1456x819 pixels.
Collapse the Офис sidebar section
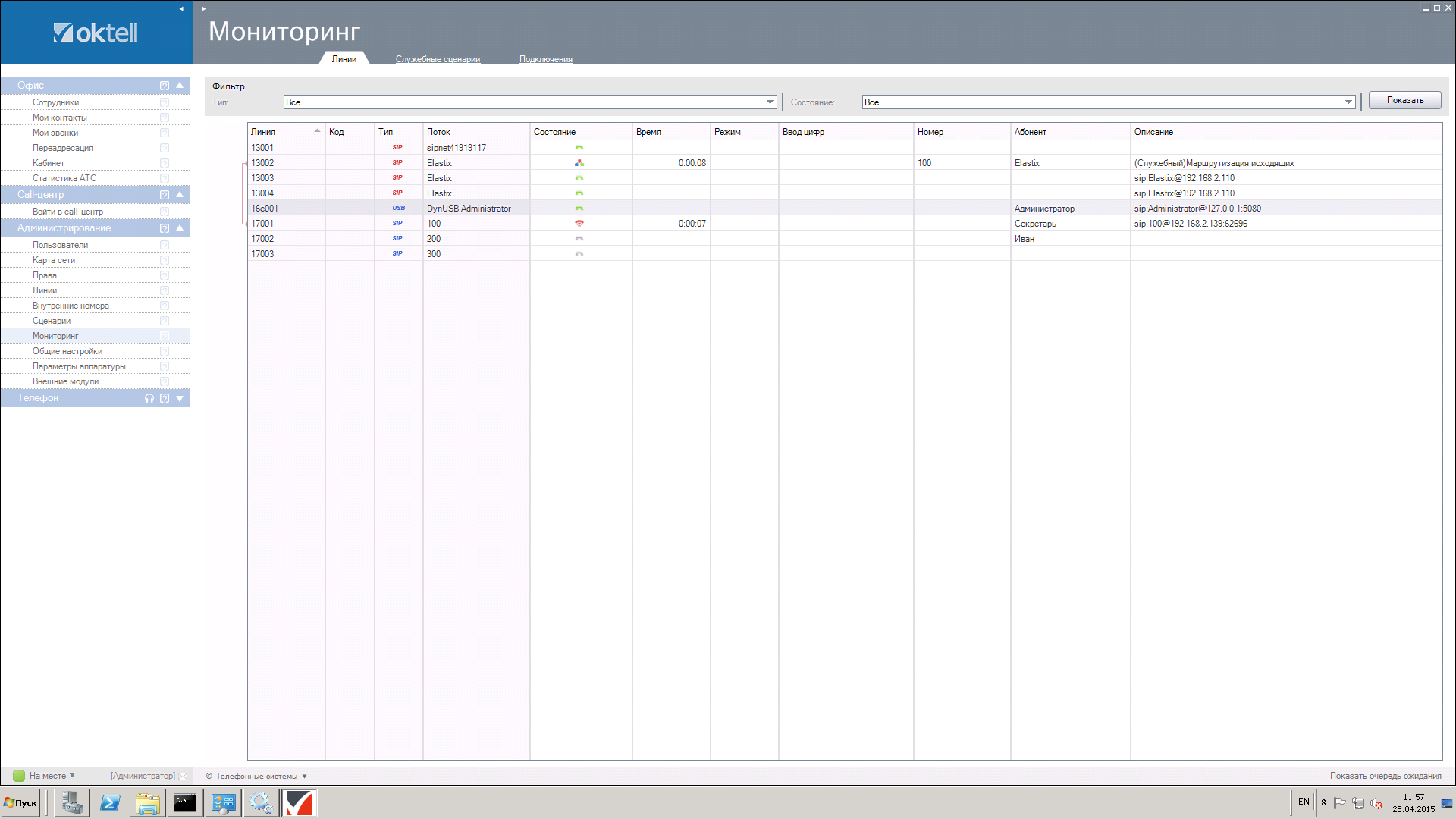[180, 86]
